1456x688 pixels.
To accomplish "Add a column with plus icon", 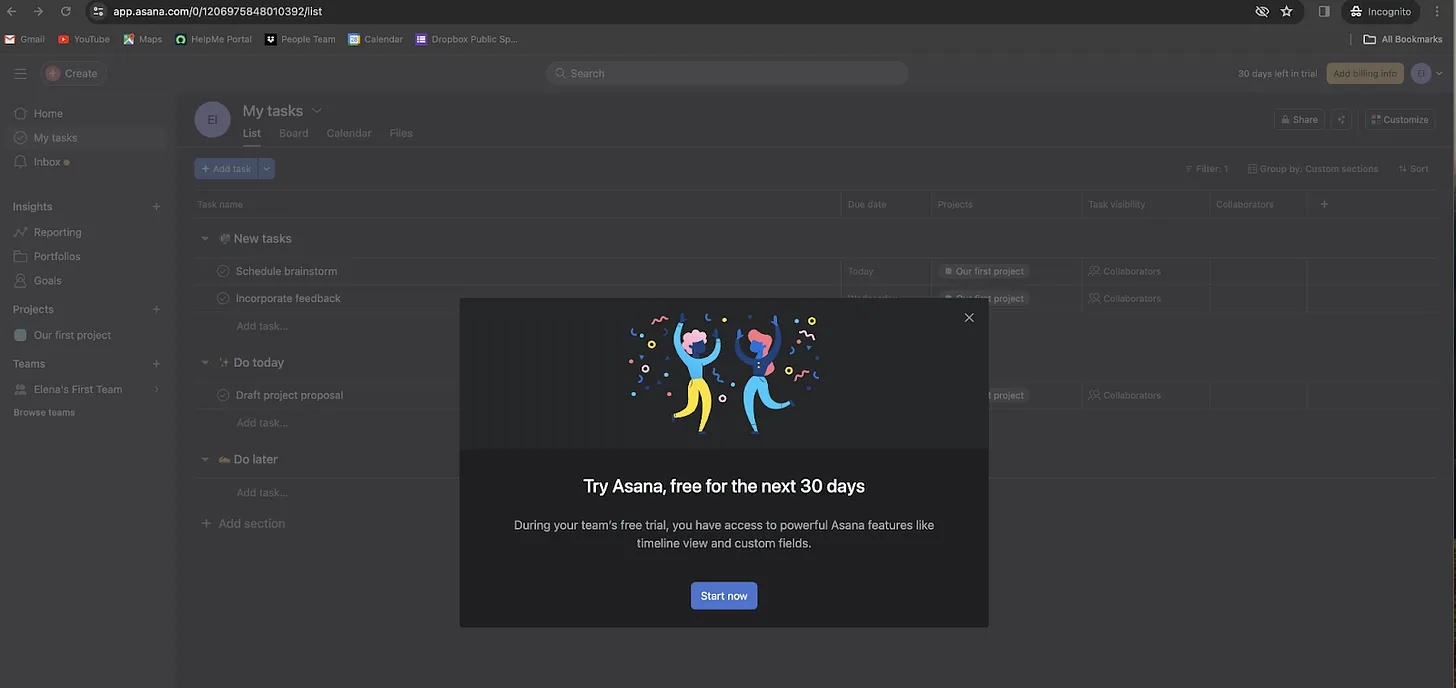I will pos(1325,205).
